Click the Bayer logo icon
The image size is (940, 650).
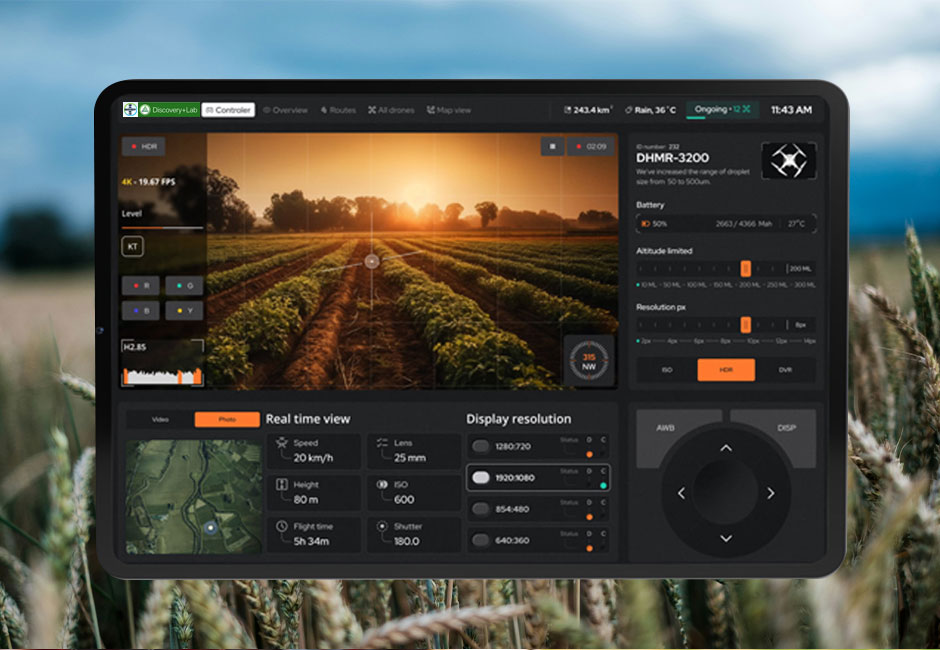130,110
